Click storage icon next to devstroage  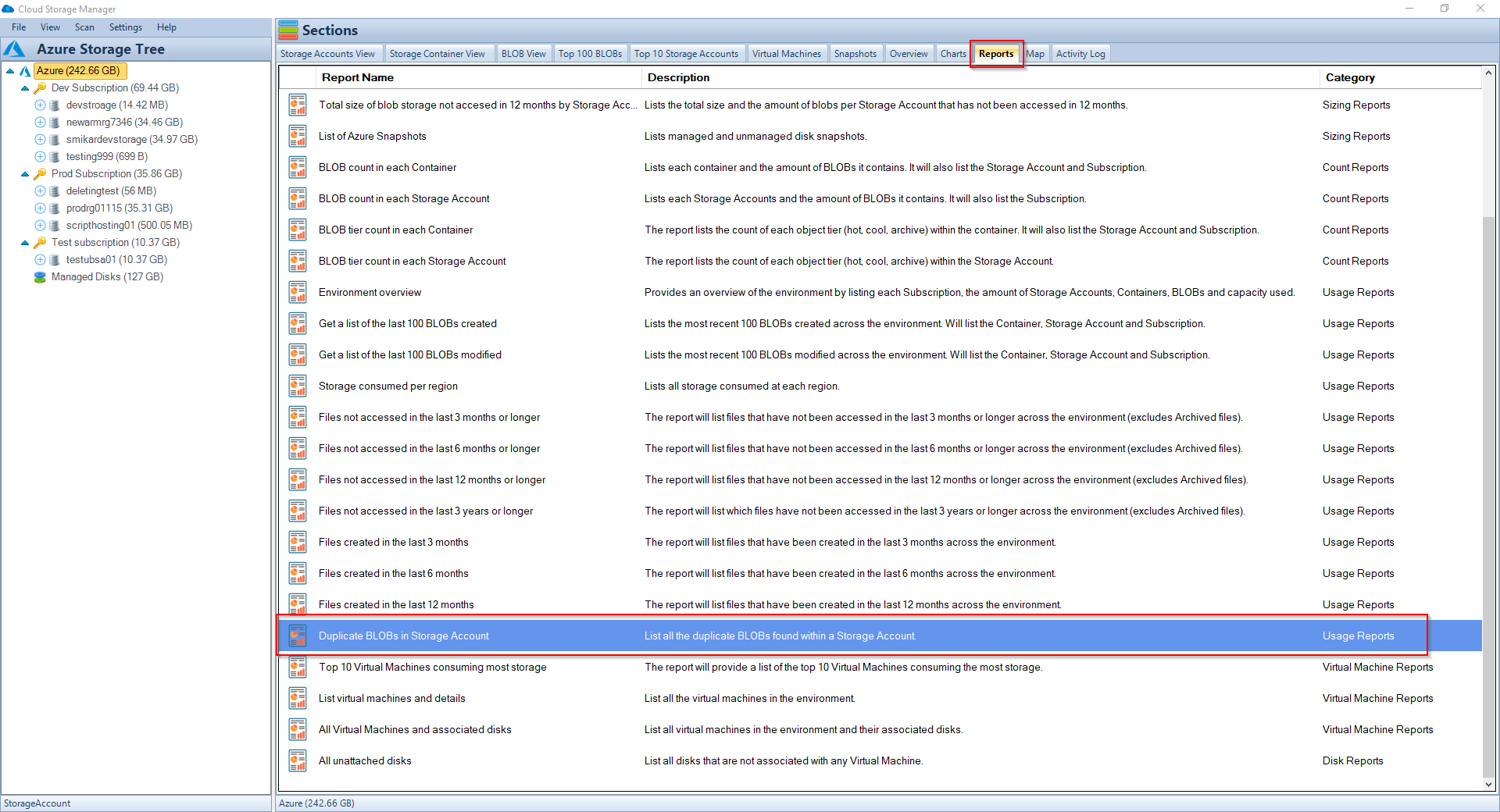55,105
